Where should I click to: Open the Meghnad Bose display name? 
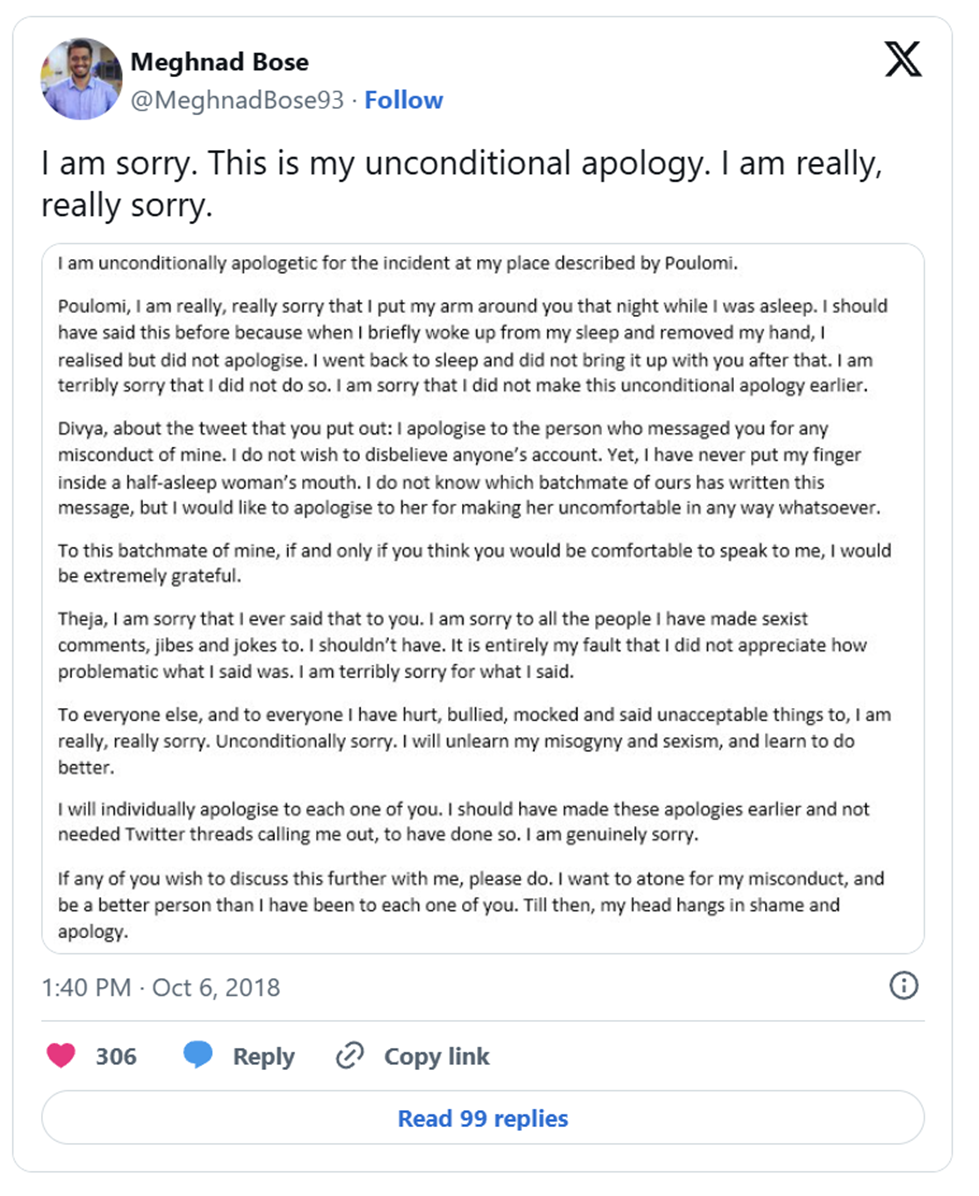tap(219, 62)
